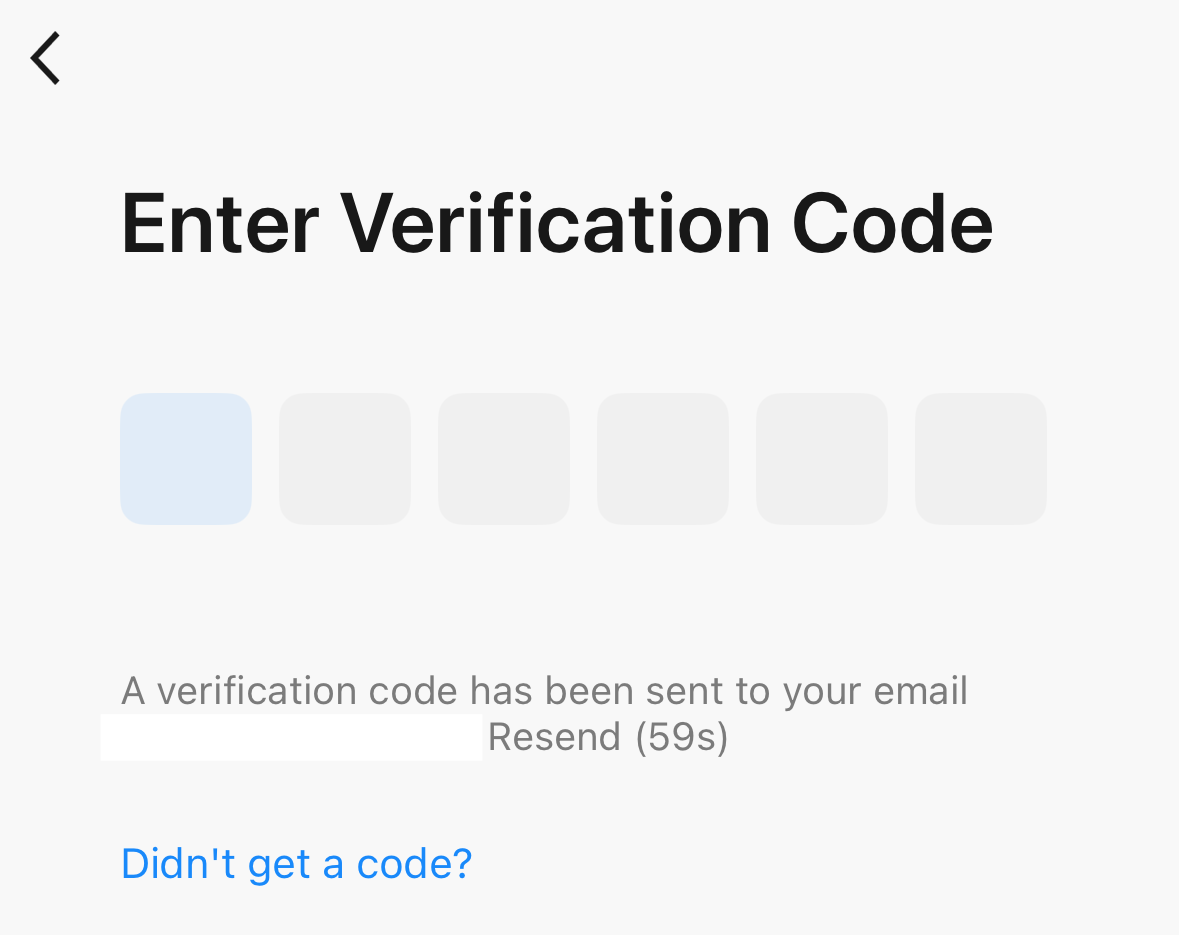1179x935 pixels.
Task: Click the word Enter in title
Action: click(x=219, y=224)
